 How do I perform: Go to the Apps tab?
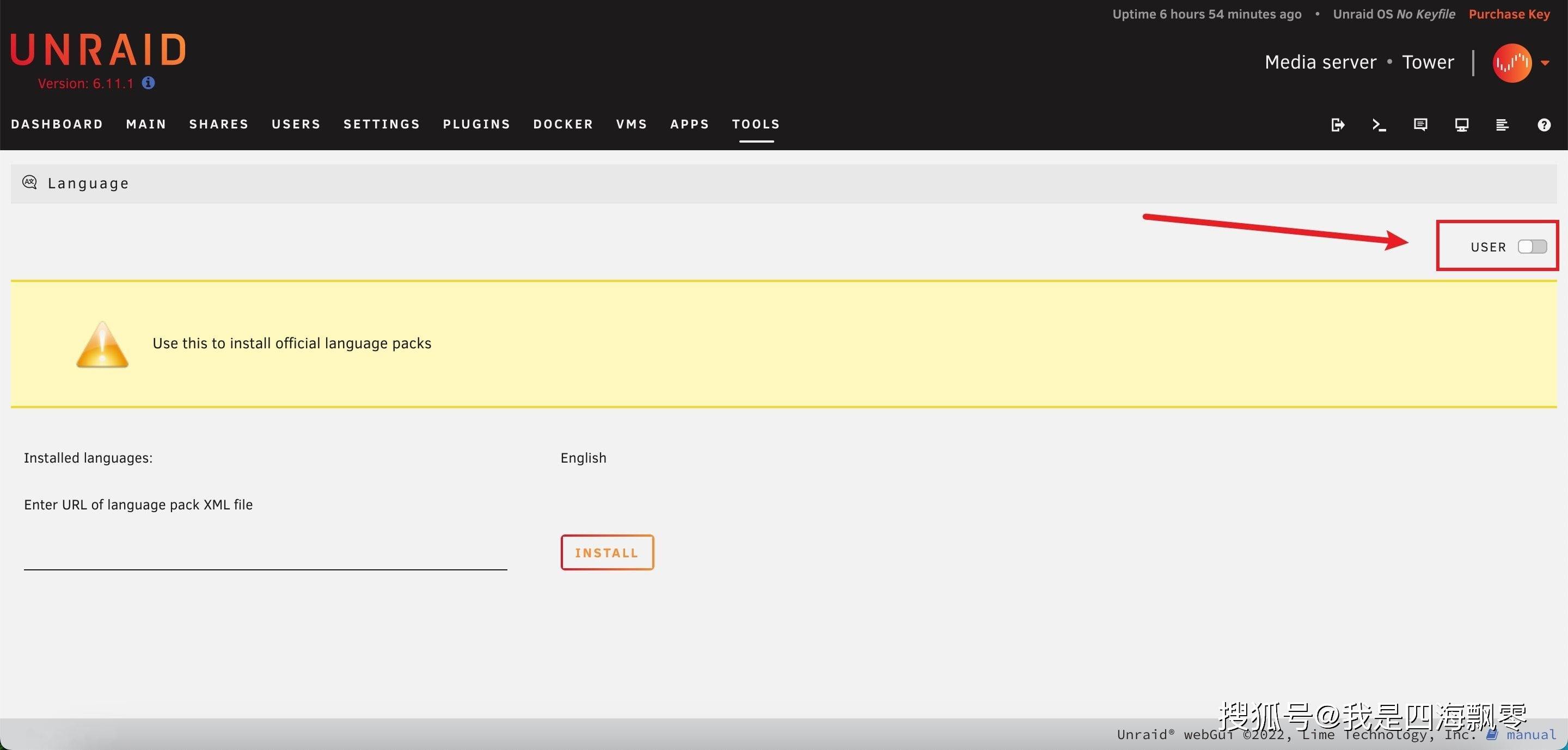[x=690, y=124]
